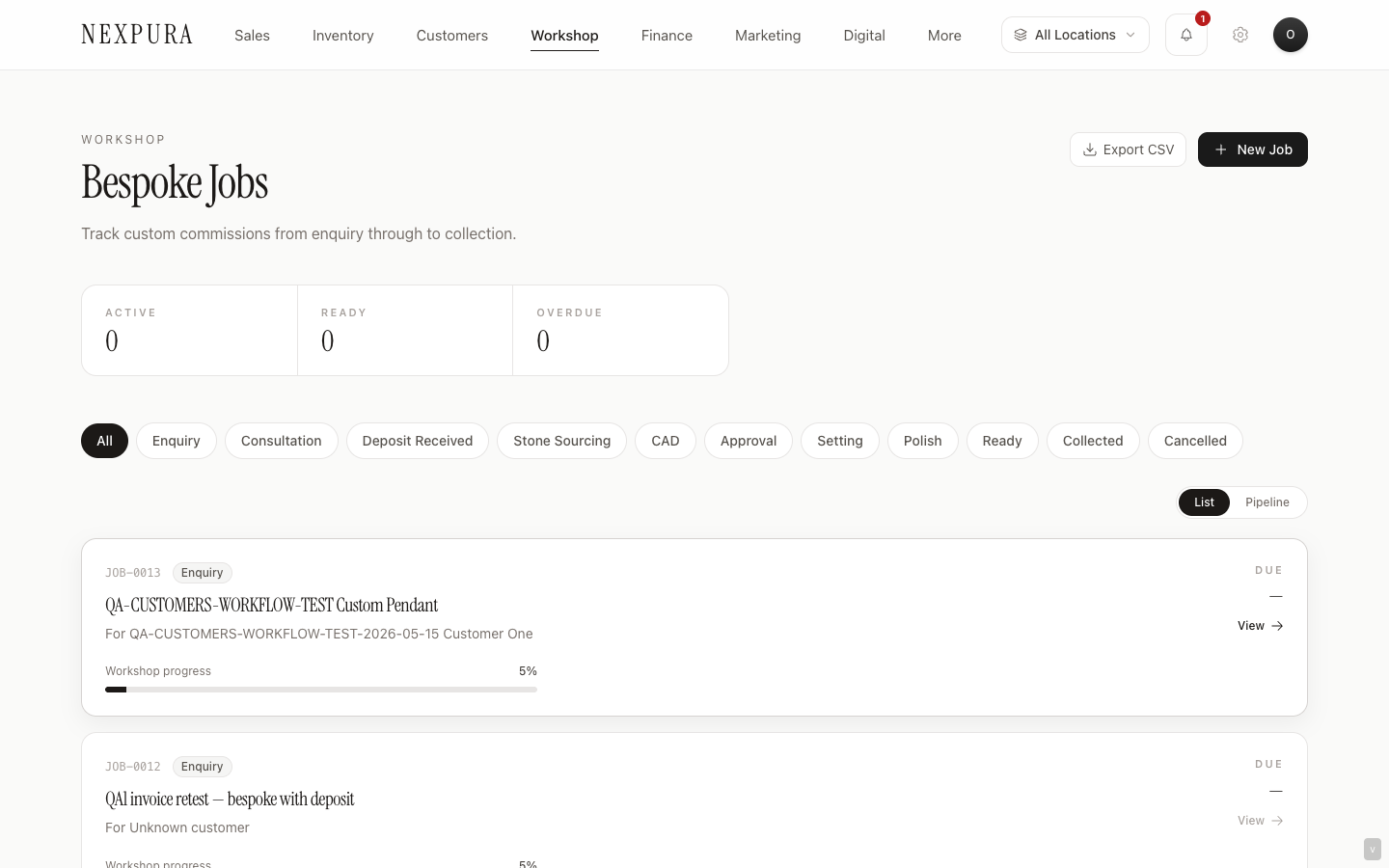The image size is (1389, 868).
Task: Click the customer line 'Customer One' on JOB-0013
Action: (319, 634)
